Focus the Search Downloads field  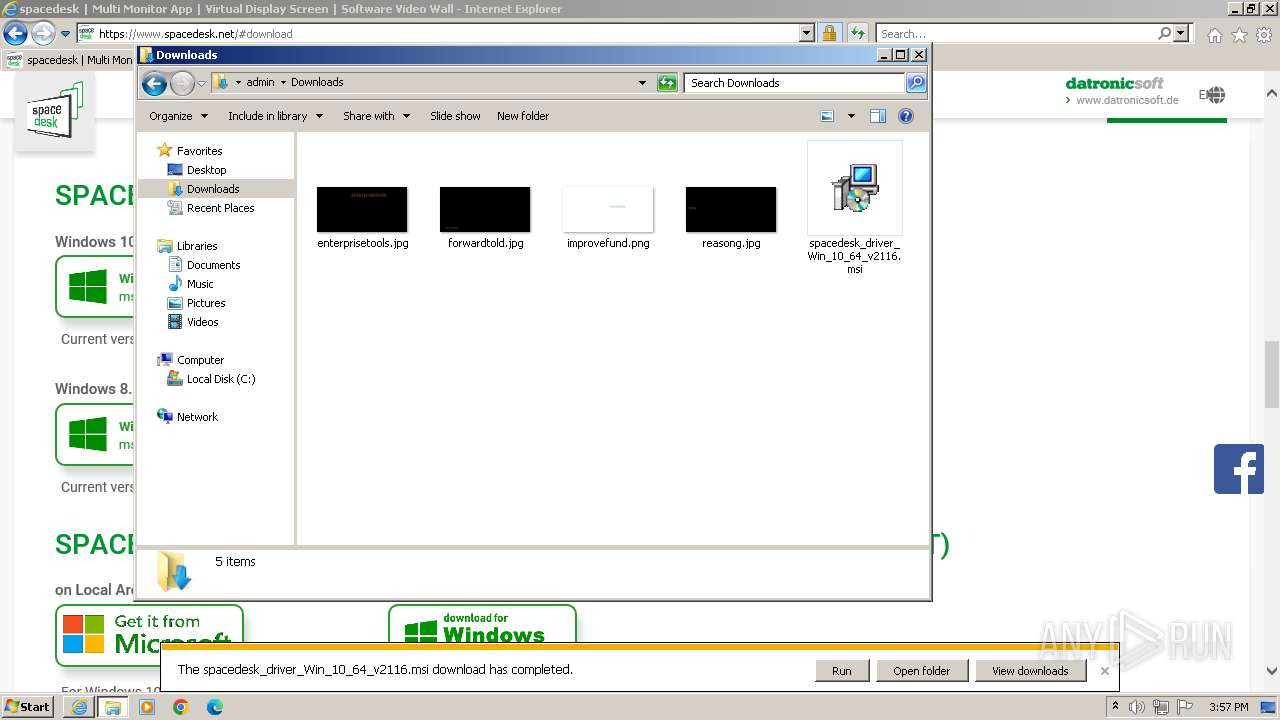[795, 83]
